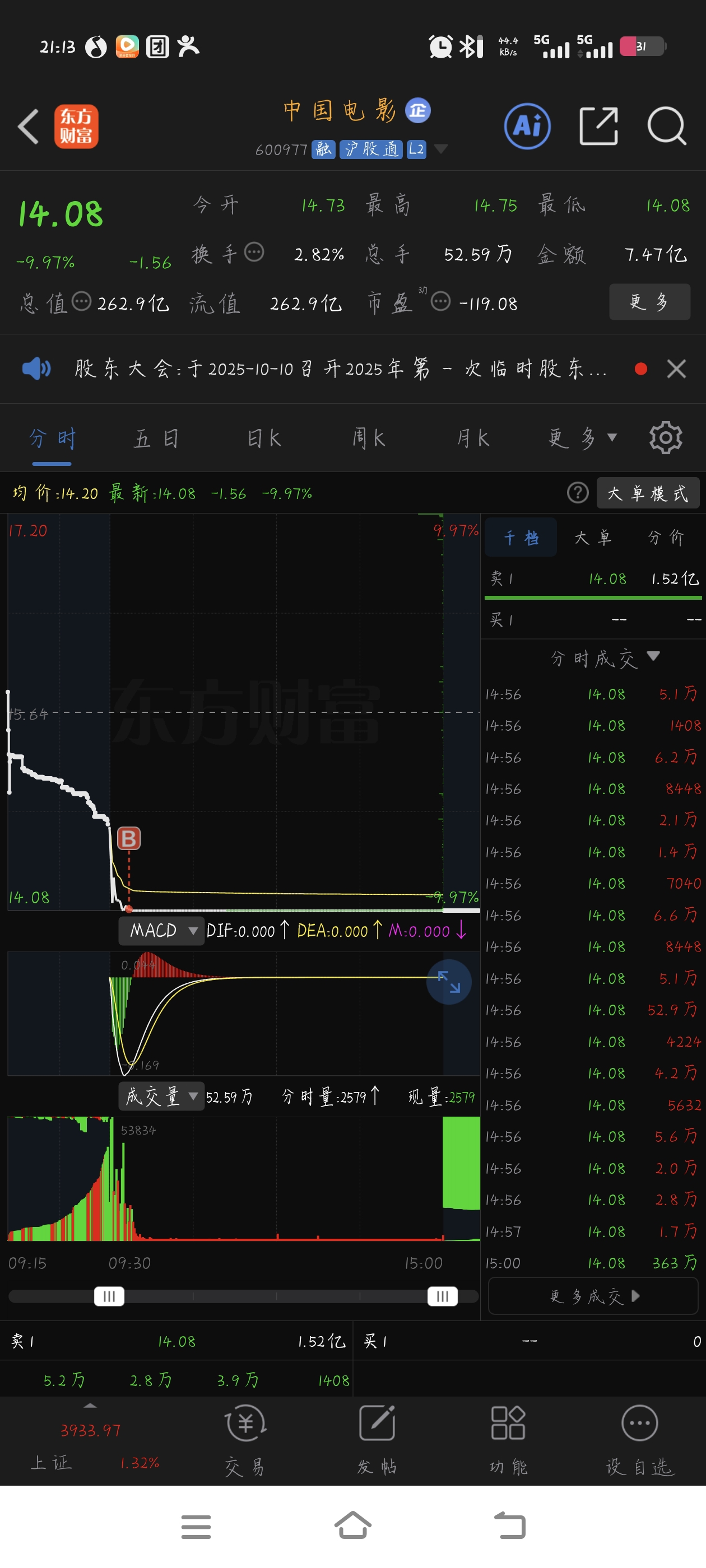The image size is (706, 1568).
Task: Tap info icon next to 换手
Action: (x=254, y=251)
